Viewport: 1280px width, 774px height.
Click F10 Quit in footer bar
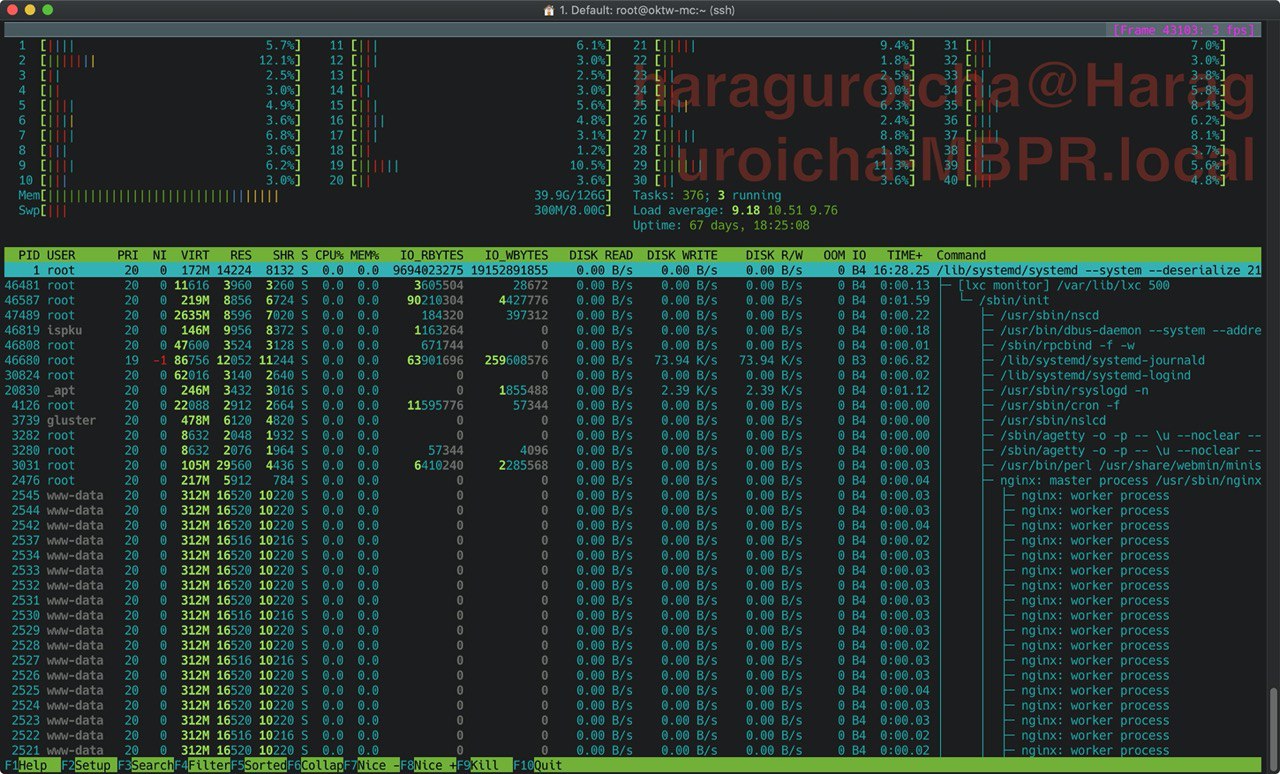538,766
